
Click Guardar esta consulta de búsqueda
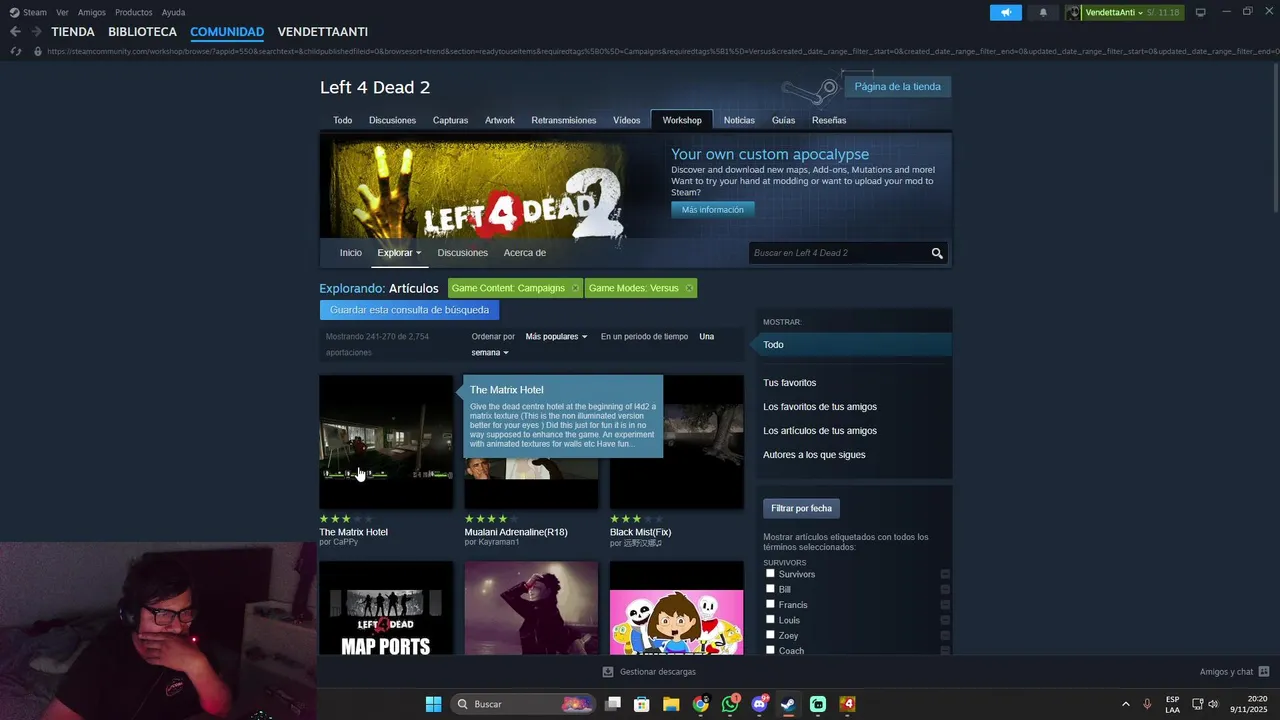(x=409, y=310)
